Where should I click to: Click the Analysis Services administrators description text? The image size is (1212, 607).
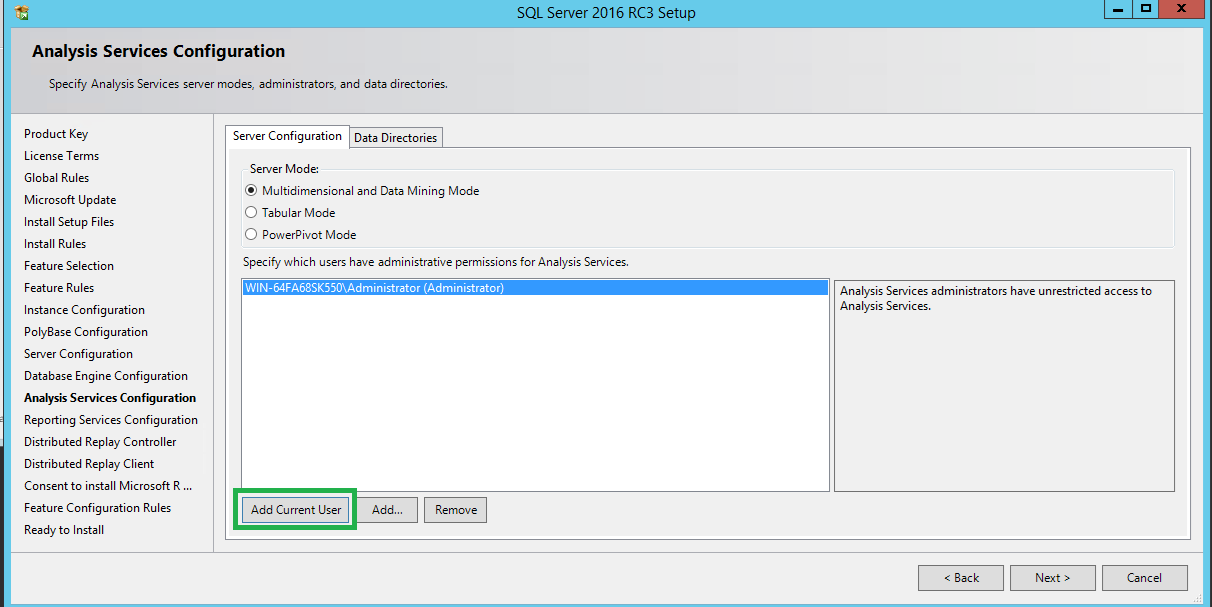pos(996,298)
